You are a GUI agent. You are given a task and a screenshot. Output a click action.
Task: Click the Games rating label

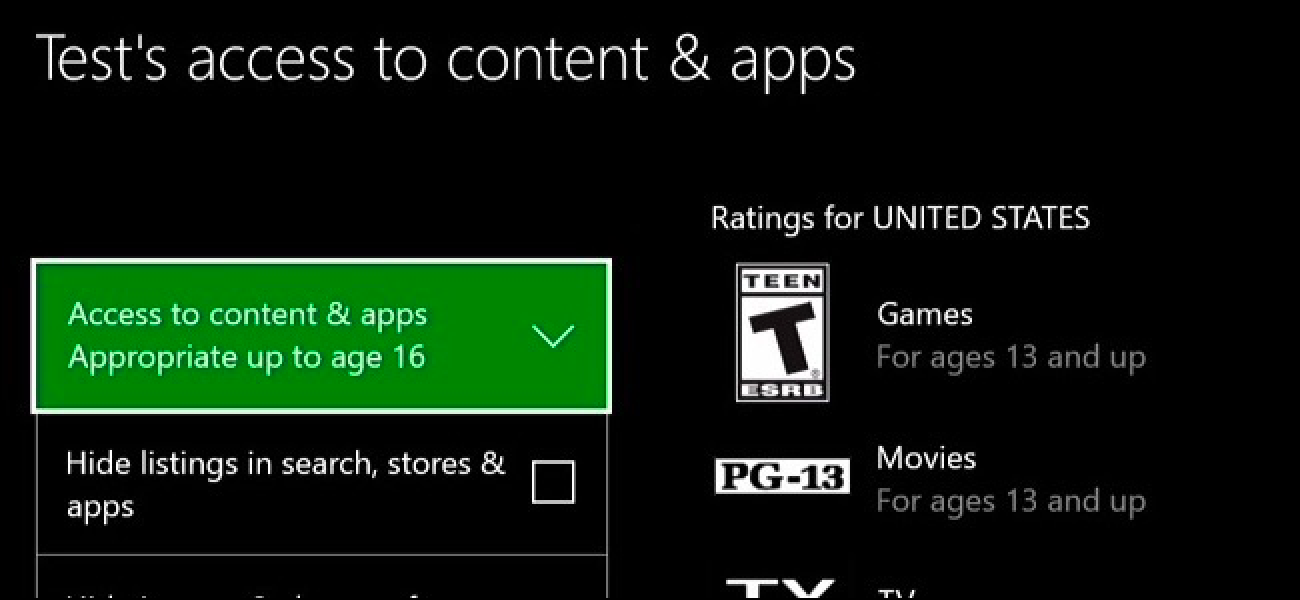[924, 314]
